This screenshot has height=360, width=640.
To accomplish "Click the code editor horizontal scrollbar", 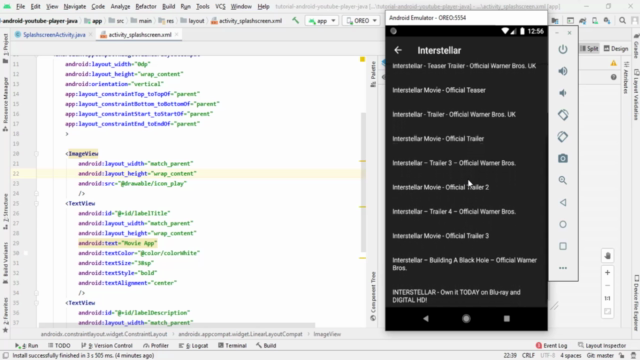I will coord(177,326).
